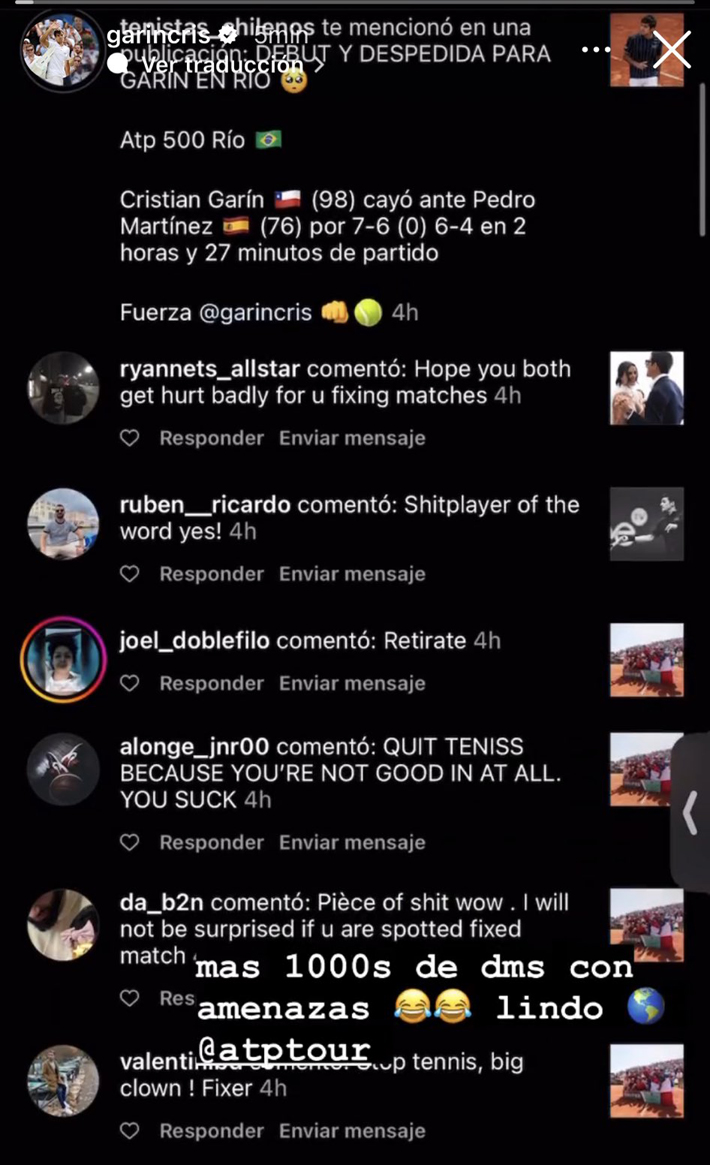Like ruben__ricardo's comment using heart icon
The width and height of the screenshot is (710, 1165).
coord(130,574)
